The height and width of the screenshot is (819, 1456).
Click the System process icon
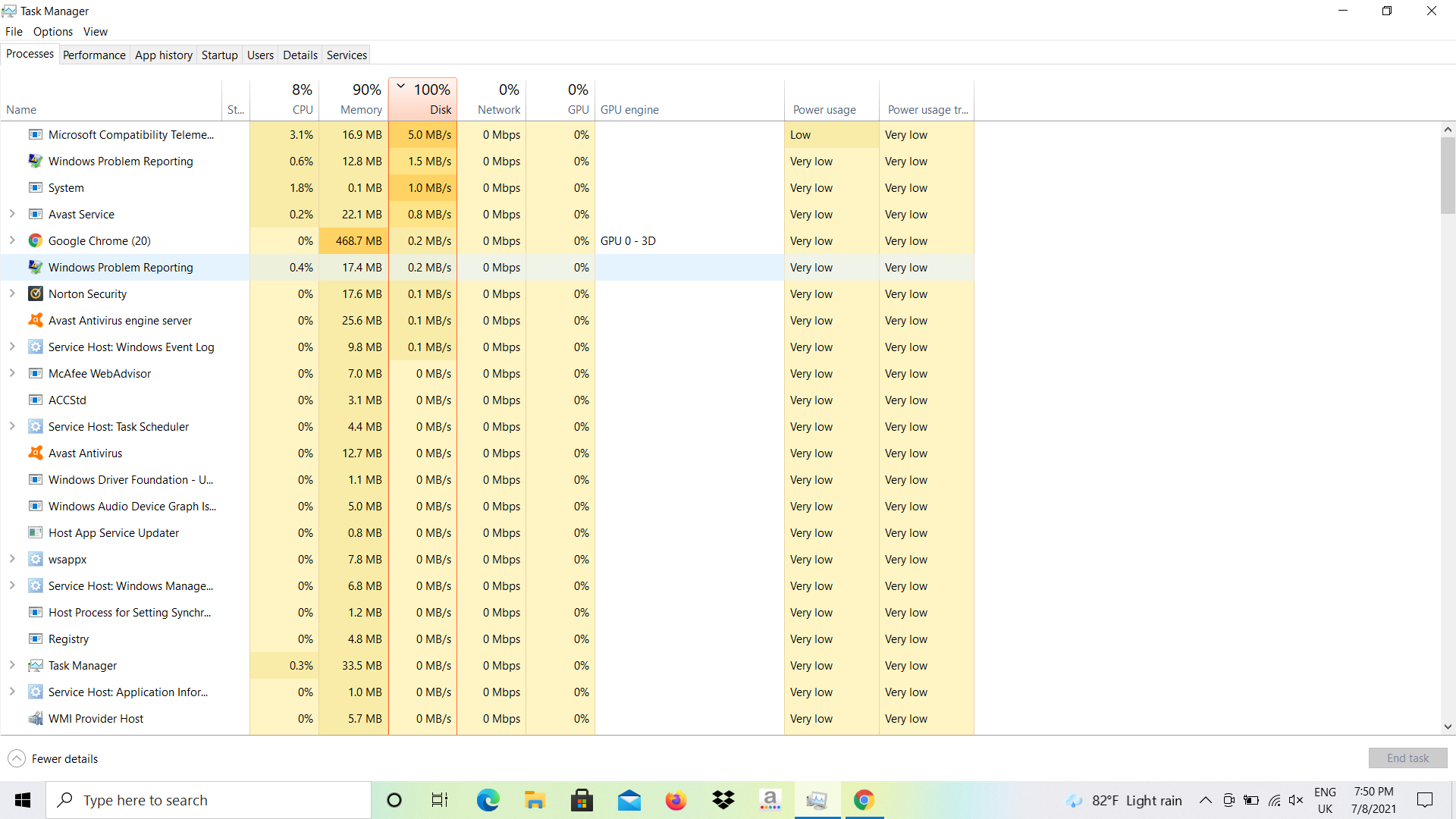35,188
